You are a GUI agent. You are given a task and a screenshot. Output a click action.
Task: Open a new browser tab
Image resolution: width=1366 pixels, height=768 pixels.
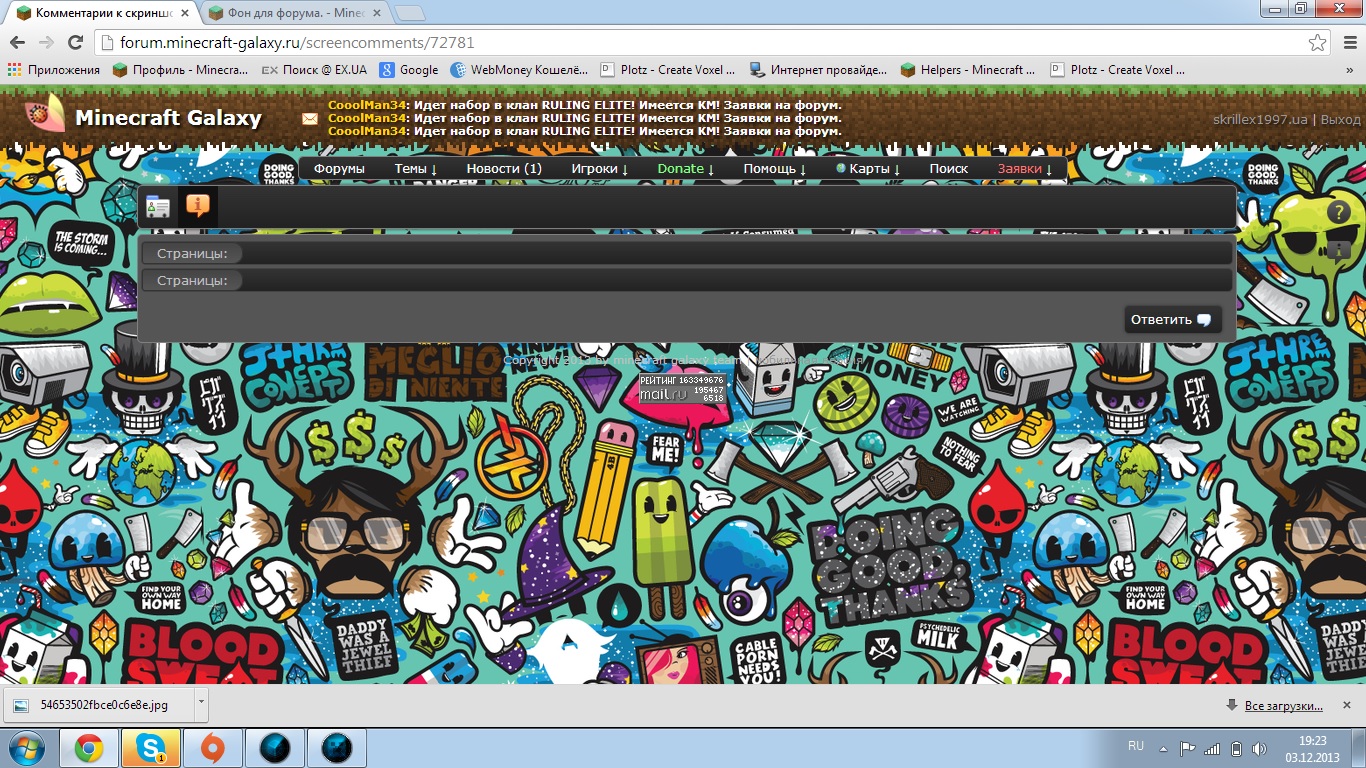[x=410, y=14]
